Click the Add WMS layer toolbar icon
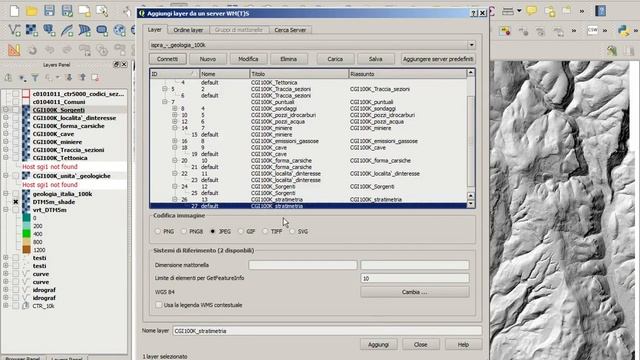 click(x=102, y=30)
